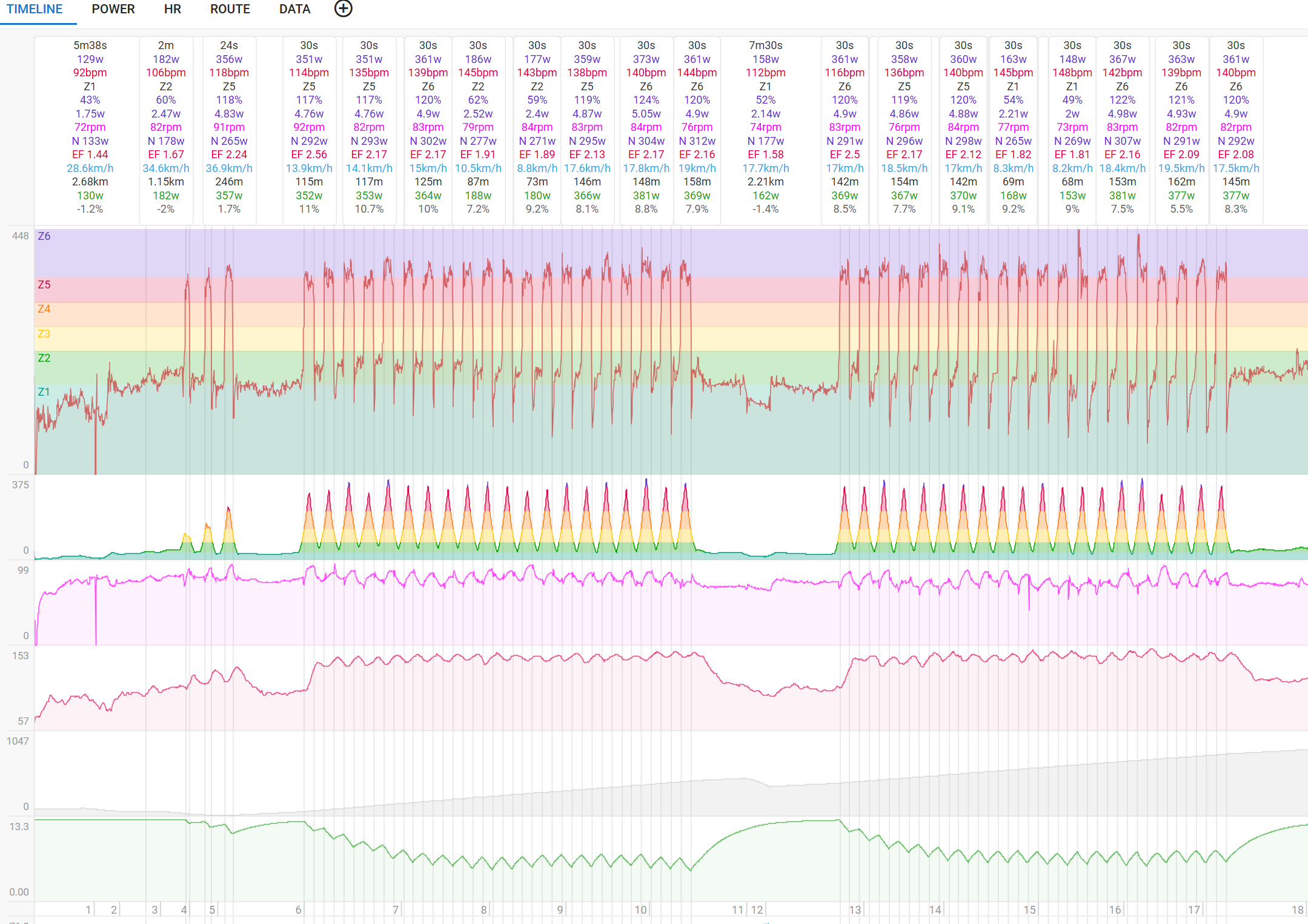Image resolution: width=1308 pixels, height=924 pixels.
Task: Click the Z5 zone band label
Action: [44, 285]
